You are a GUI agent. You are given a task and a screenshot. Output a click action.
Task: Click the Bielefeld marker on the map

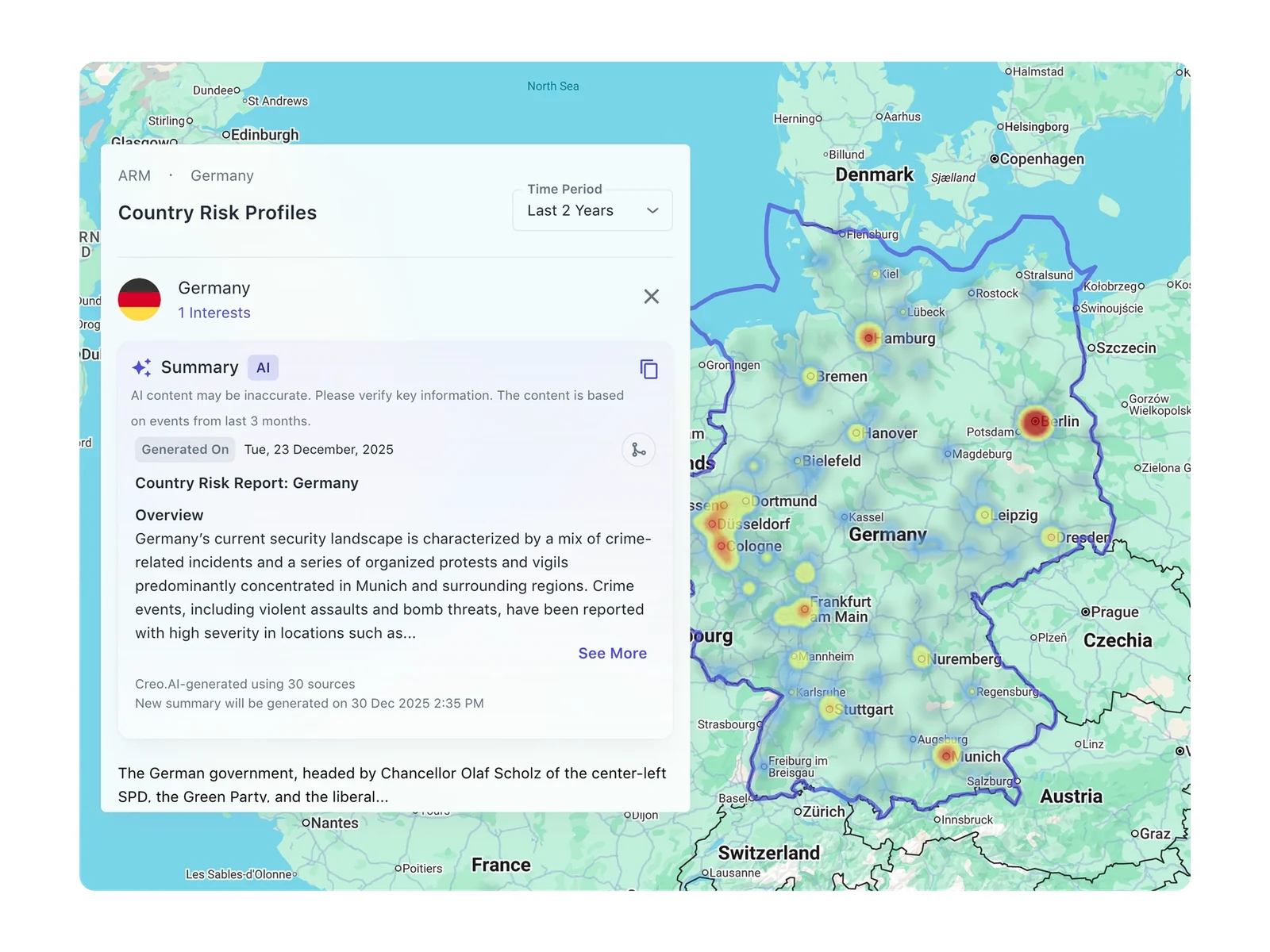pyautogui.click(x=798, y=461)
